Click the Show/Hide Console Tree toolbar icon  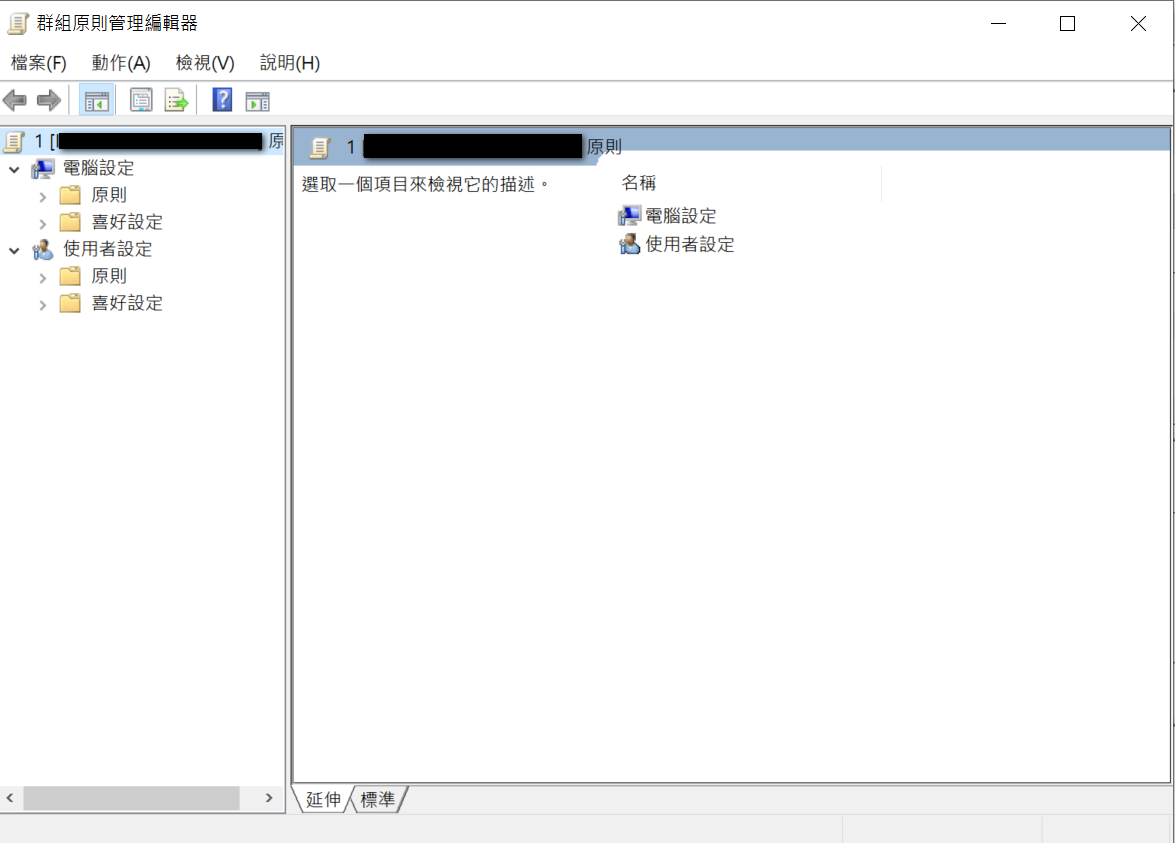(97, 100)
